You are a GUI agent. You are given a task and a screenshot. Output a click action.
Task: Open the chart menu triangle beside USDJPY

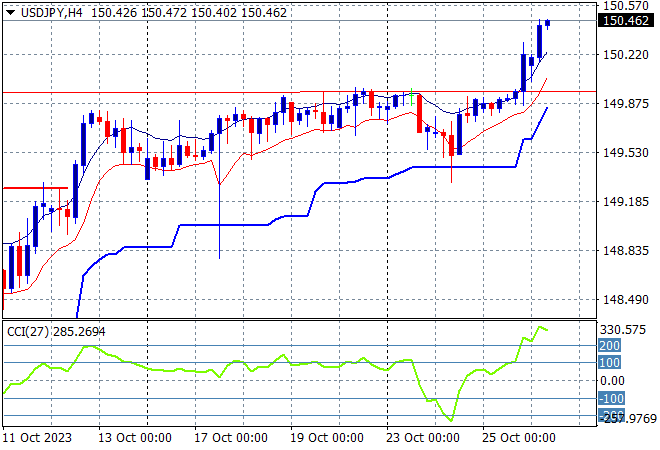[11, 13]
